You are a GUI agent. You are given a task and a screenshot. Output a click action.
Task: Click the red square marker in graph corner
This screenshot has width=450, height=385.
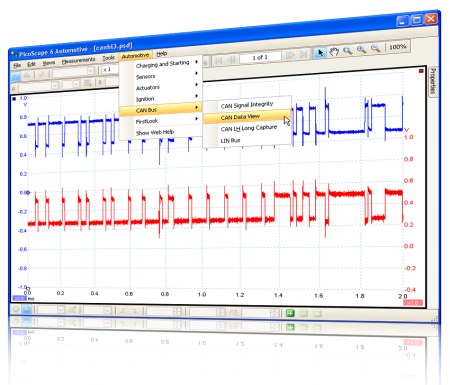tap(421, 71)
